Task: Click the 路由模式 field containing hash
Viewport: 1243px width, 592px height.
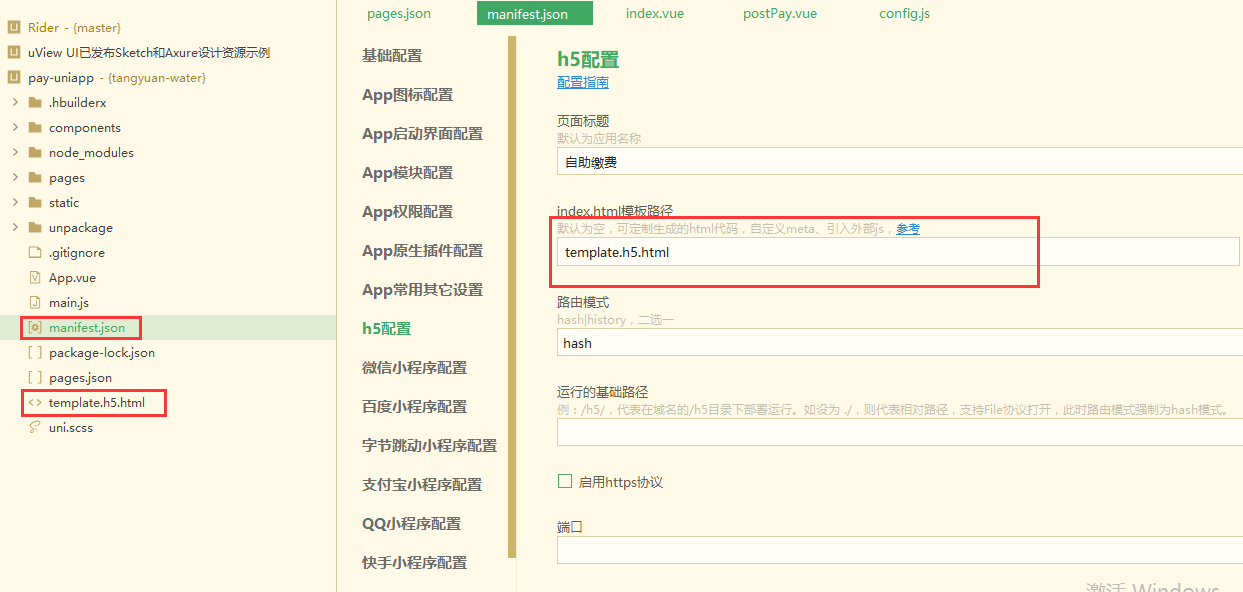Action: pyautogui.click(x=900, y=343)
